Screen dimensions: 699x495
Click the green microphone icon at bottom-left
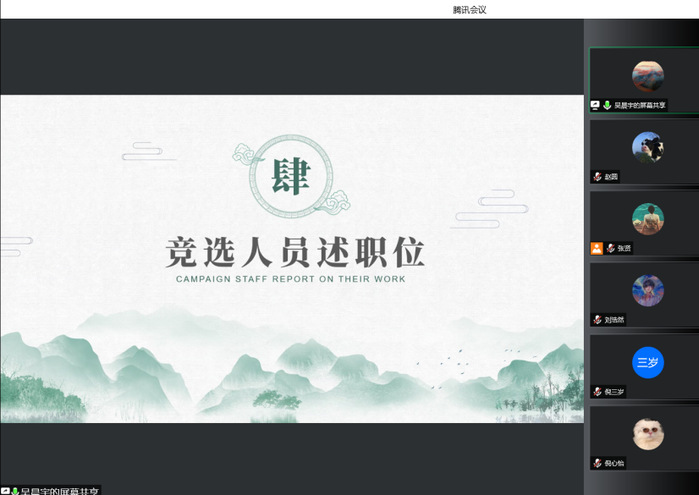coord(16,491)
